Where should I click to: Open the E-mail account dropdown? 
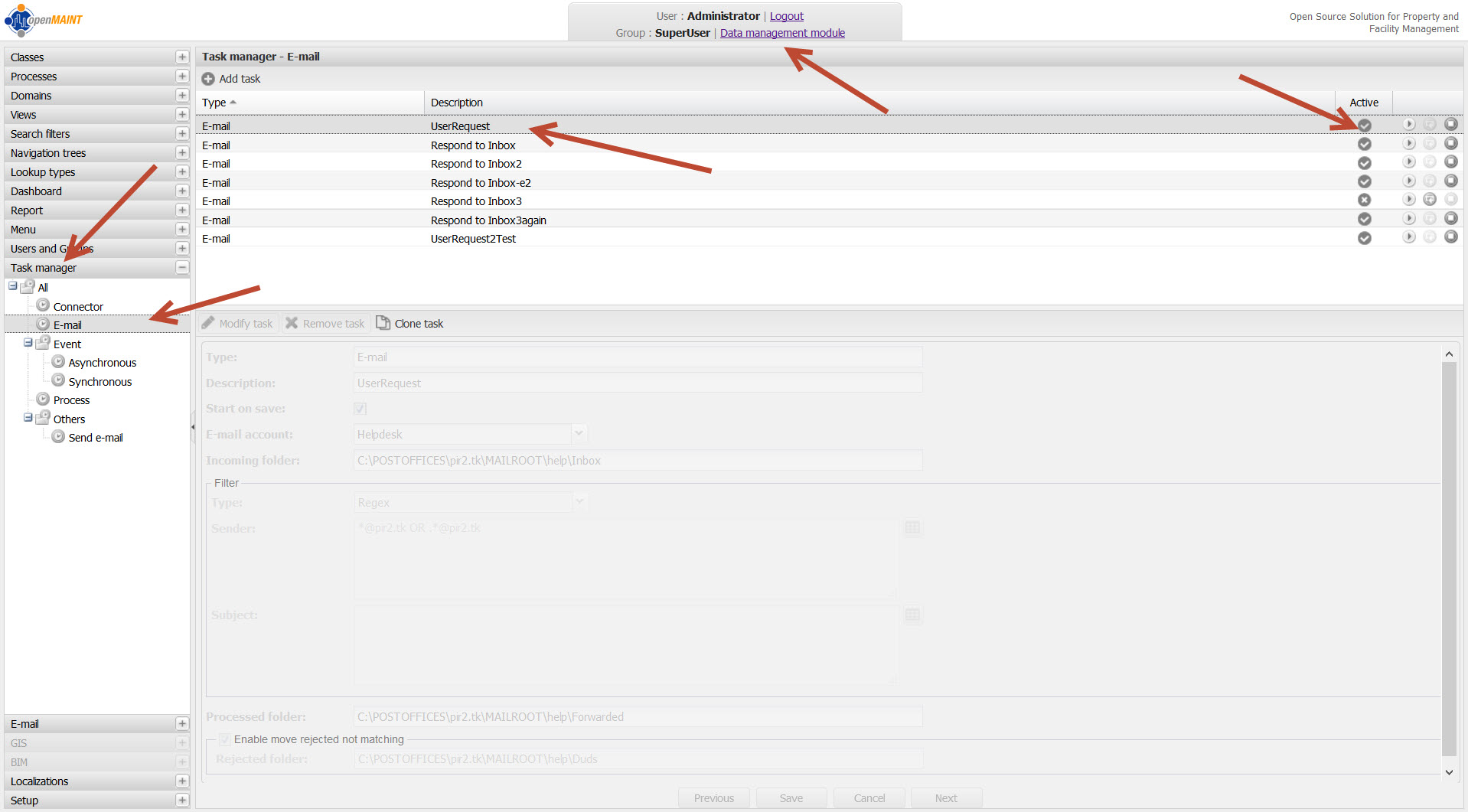(579, 434)
